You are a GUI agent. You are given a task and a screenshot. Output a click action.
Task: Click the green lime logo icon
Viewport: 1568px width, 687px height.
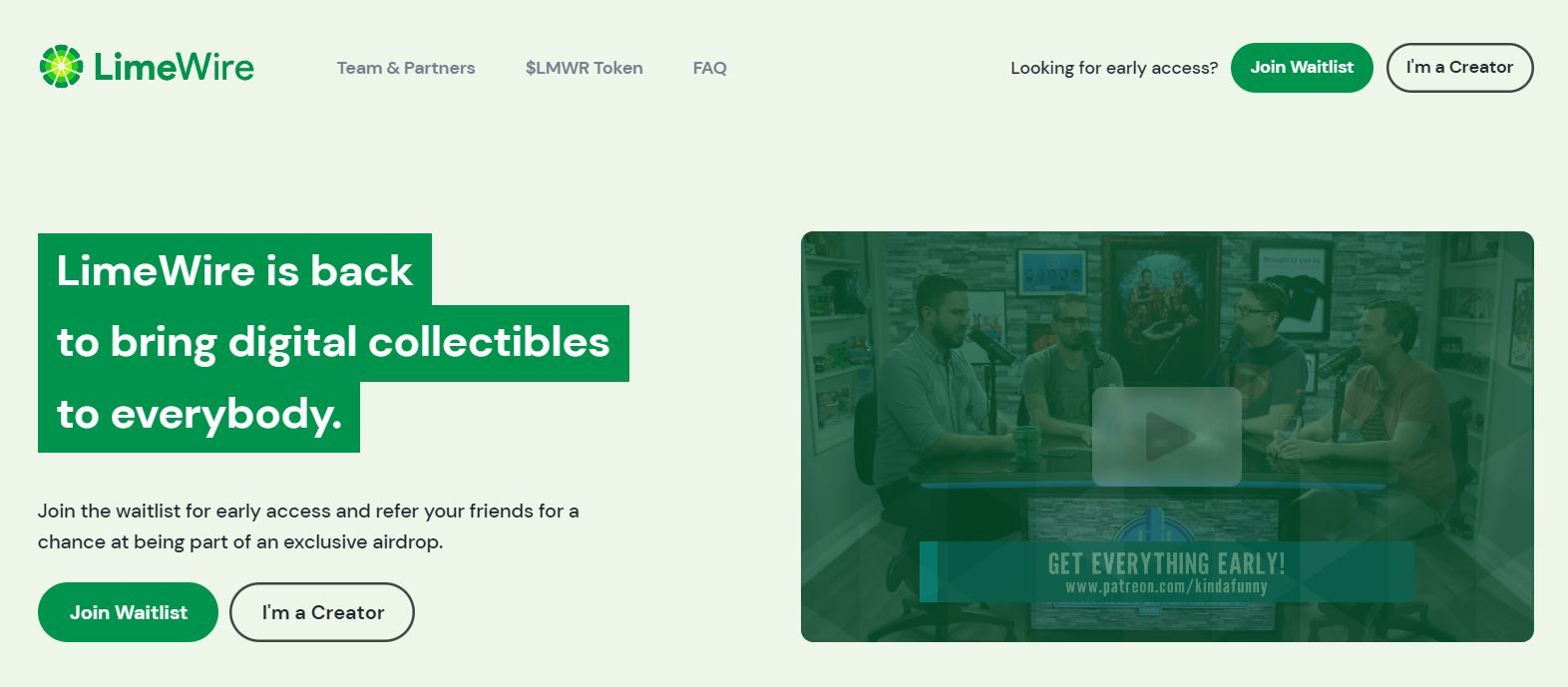point(61,67)
